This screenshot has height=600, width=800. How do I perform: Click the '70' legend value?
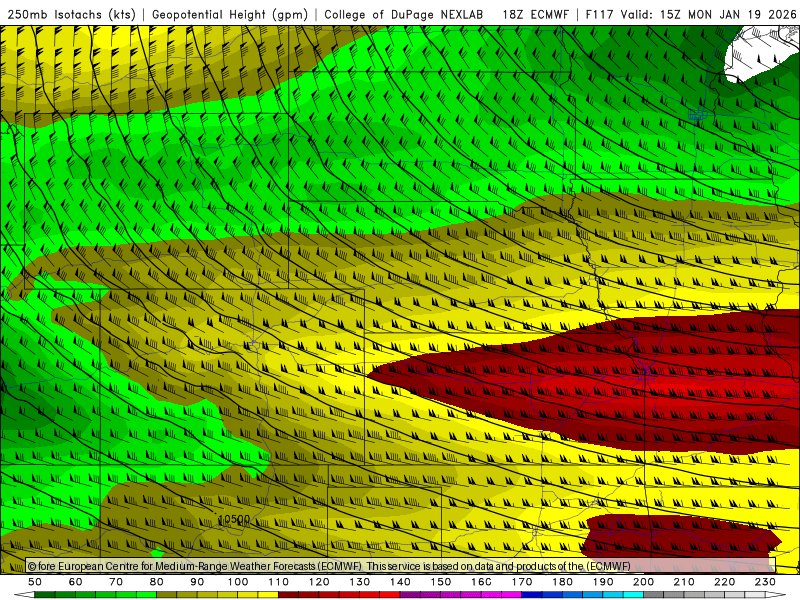coord(116,582)
